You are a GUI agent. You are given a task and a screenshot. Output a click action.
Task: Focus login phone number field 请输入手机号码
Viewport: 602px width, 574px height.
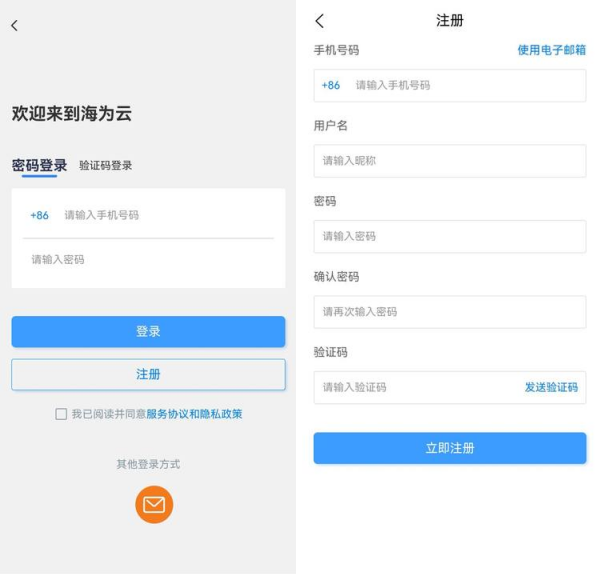(165, 215)
